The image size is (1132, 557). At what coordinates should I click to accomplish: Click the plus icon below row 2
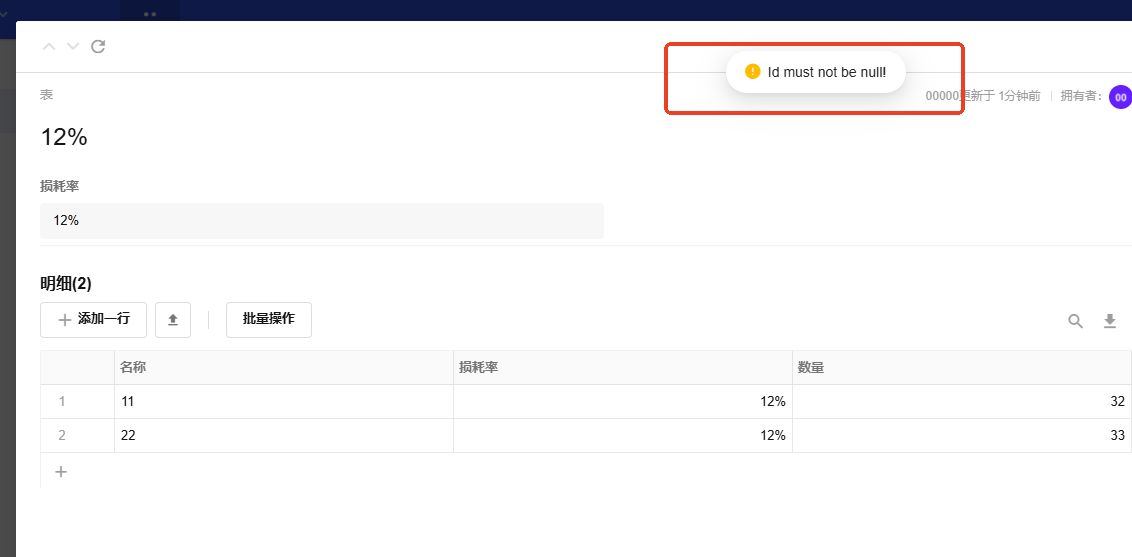(61, 471)
